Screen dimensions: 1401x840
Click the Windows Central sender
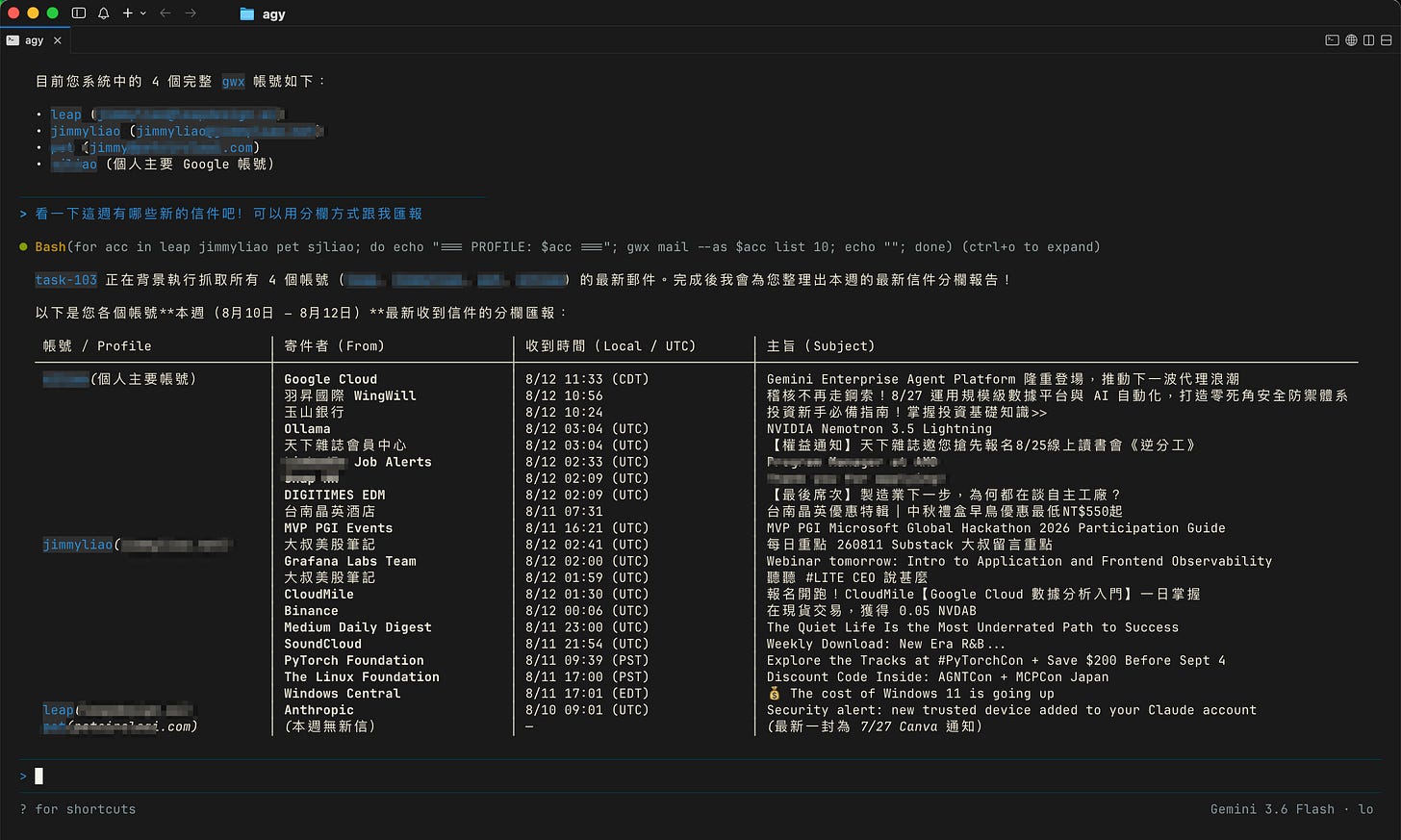click(342, 694)
